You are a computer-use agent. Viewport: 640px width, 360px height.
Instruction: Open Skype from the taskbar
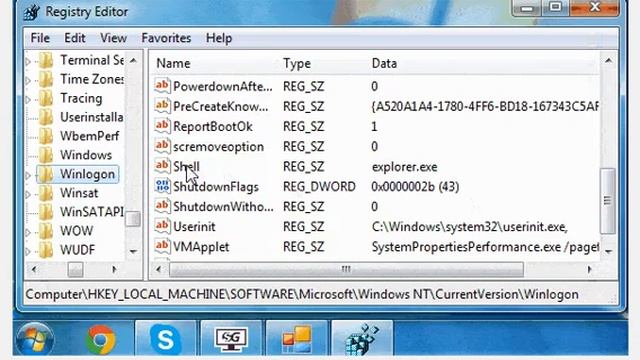tap(165, 338)
